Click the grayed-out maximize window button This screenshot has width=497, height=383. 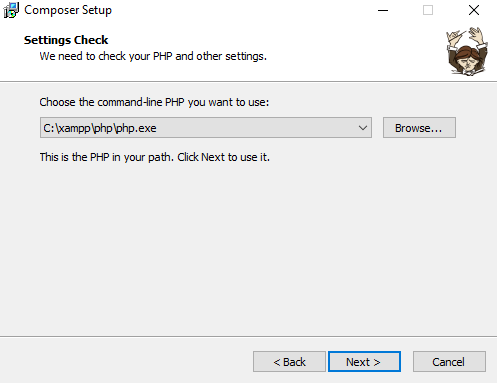pos(428,10)
